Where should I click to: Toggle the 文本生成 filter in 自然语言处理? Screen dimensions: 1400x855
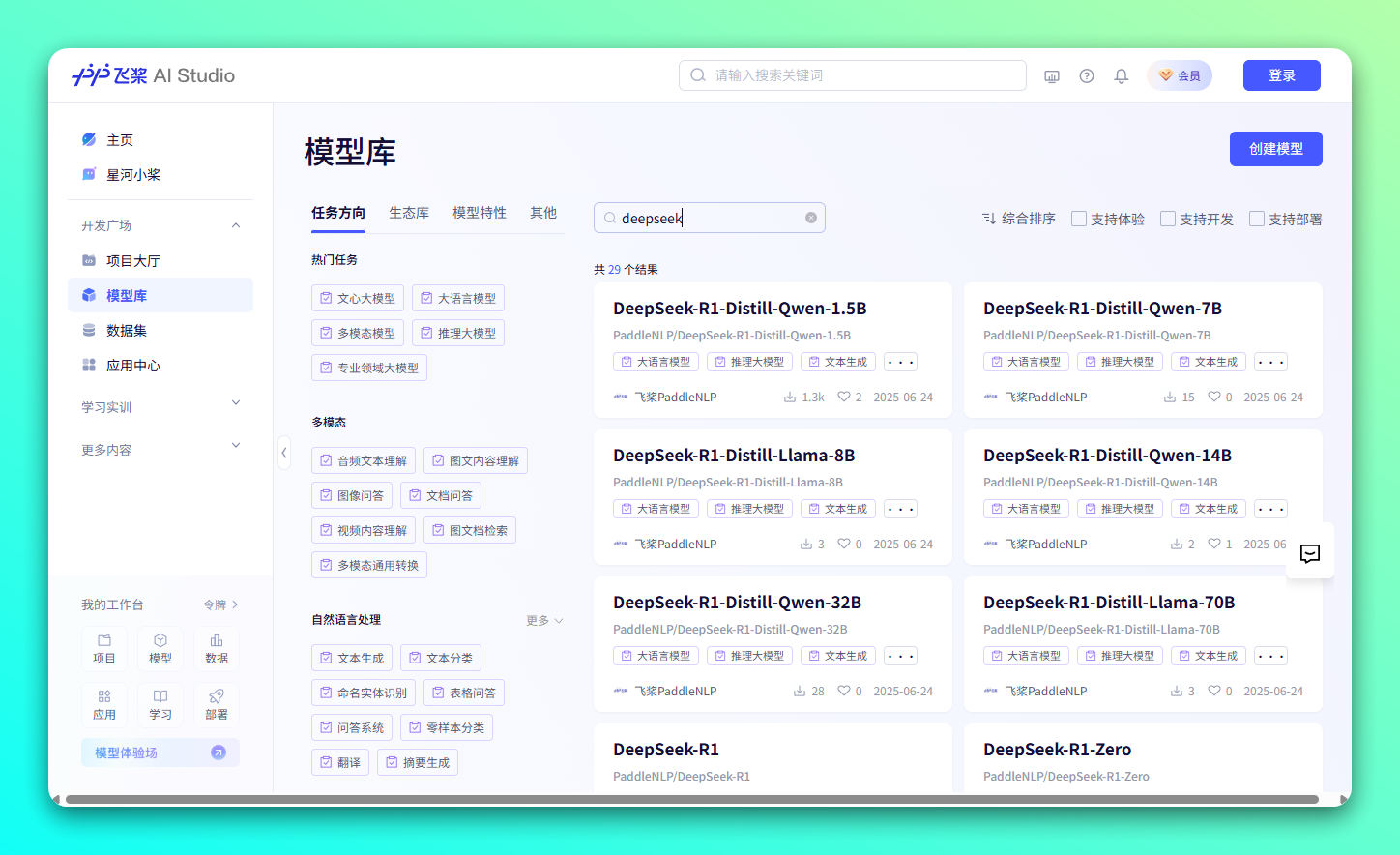[x=352, y=658]
